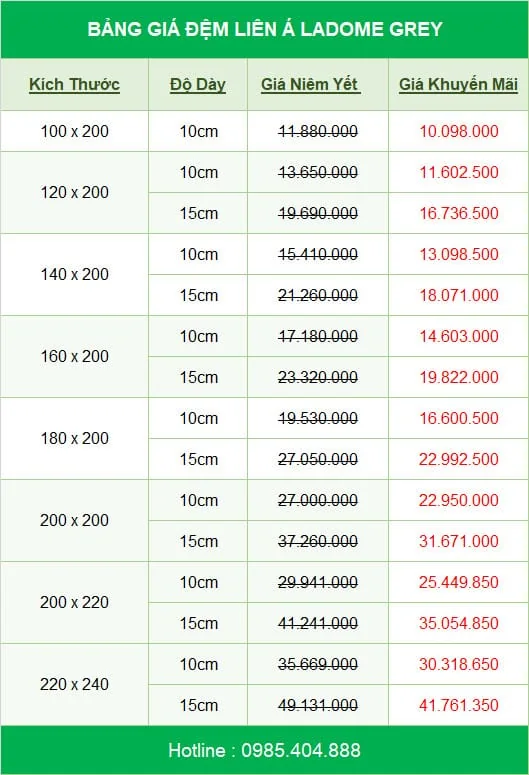Click promo price 19.822.000
The width and height of the screenshot is (529, 775).
coord(459,377)
